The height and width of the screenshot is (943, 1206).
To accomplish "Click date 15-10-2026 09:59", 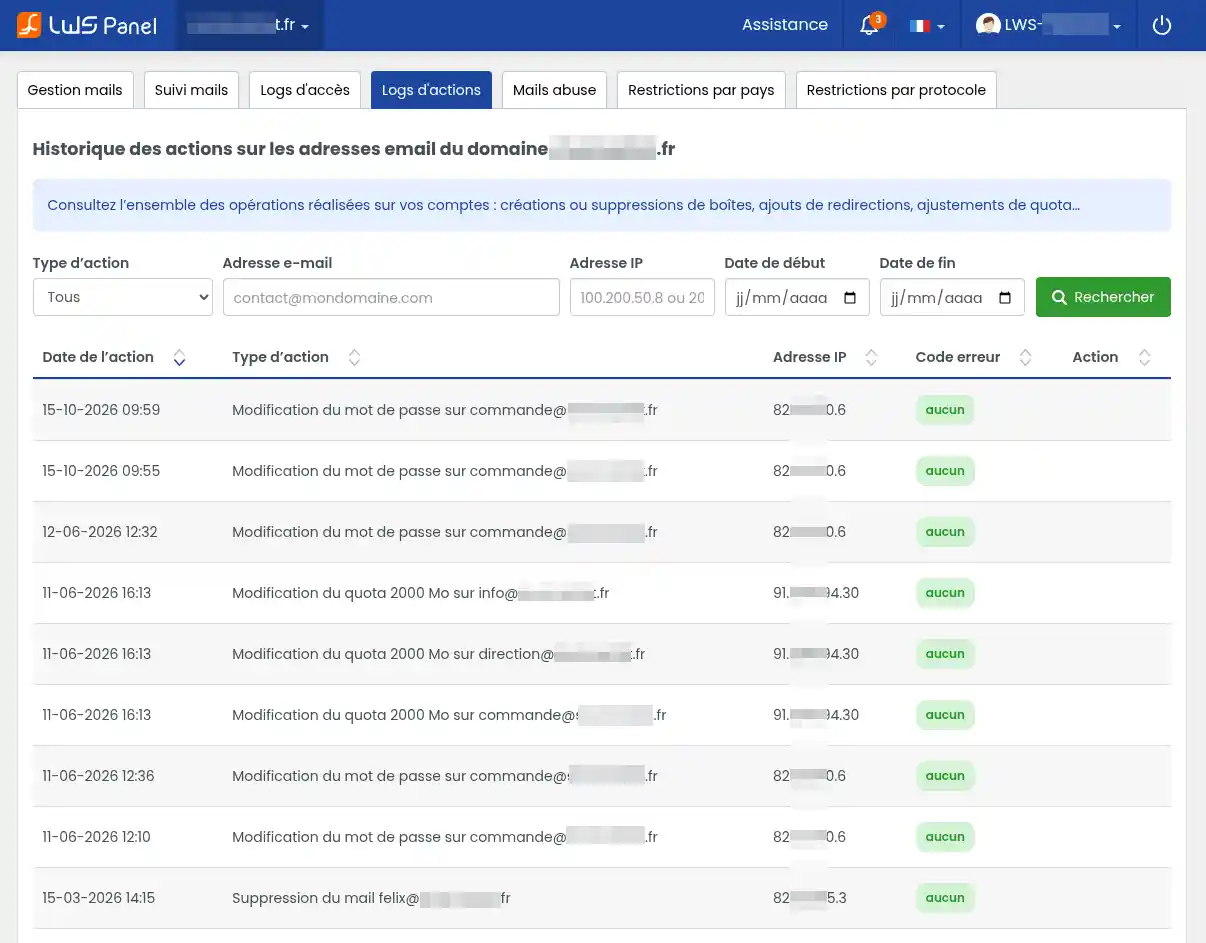I will 101,410.
